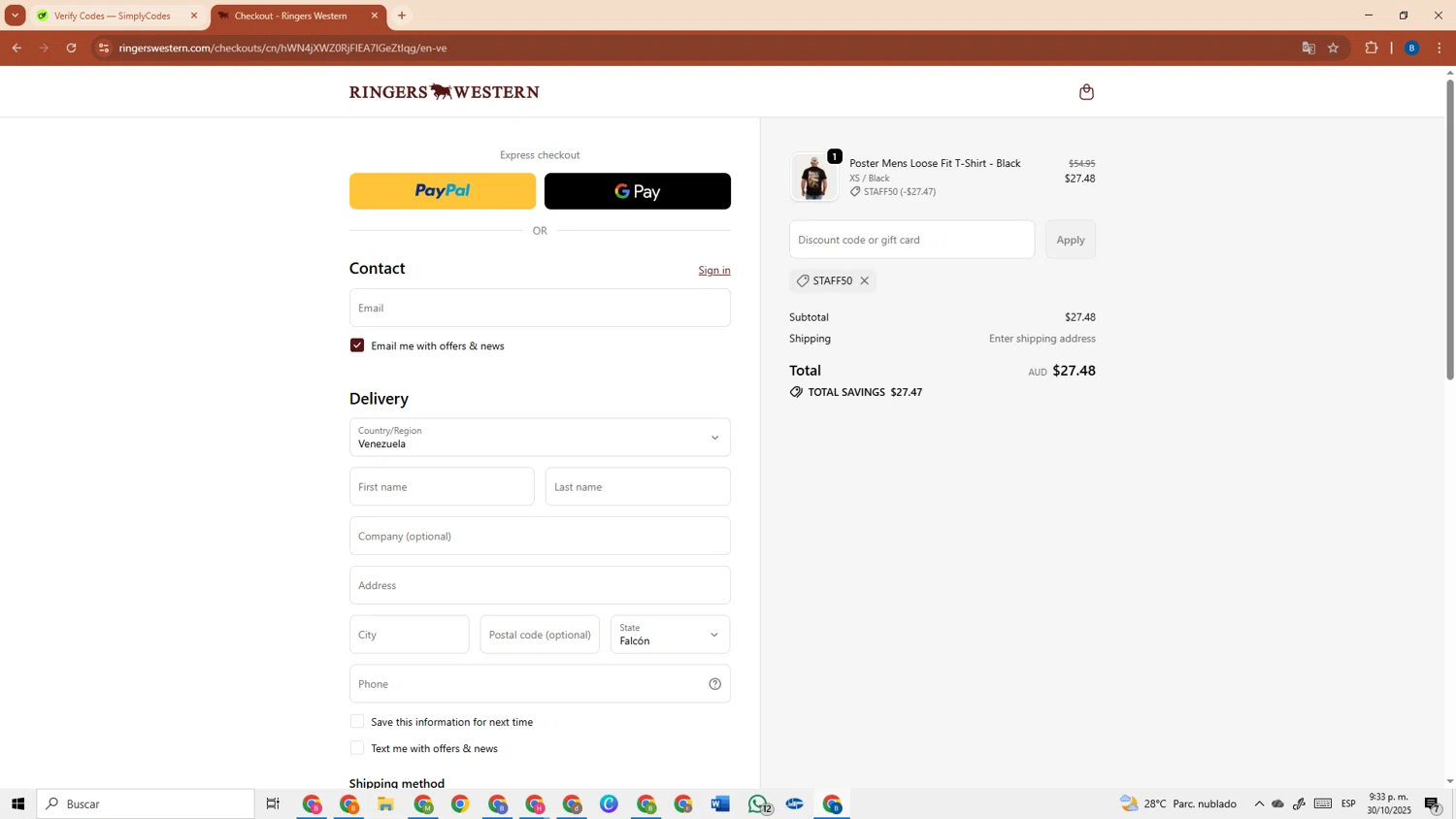Focus the Email input field
Viewport: 1456px width, 819px height.
click(x=540, y=308)
